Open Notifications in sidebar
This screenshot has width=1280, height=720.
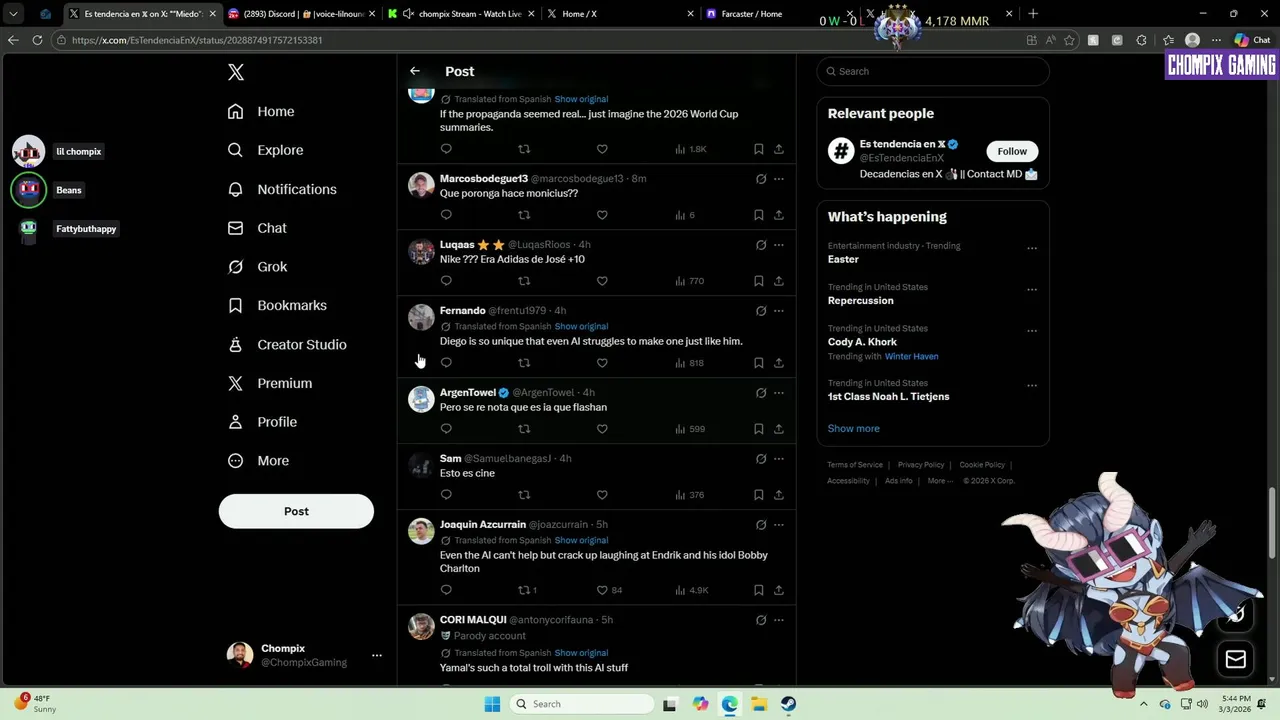click(x=282, y=189)
